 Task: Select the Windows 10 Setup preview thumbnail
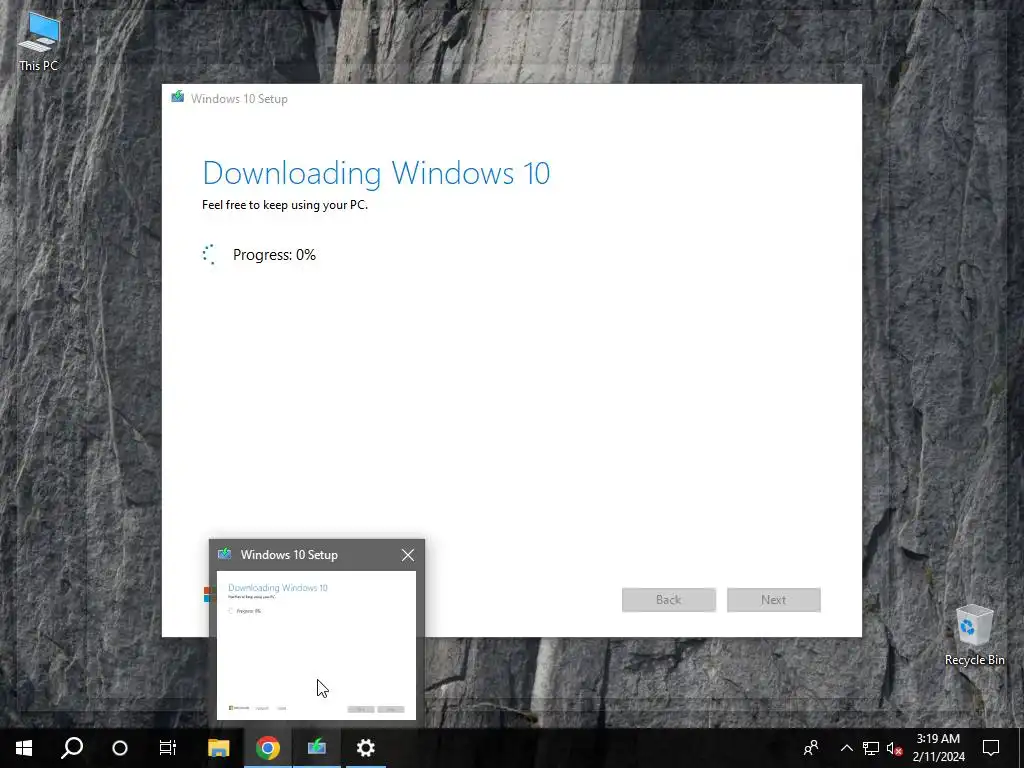pyautogui.click(x=316, y=645)
